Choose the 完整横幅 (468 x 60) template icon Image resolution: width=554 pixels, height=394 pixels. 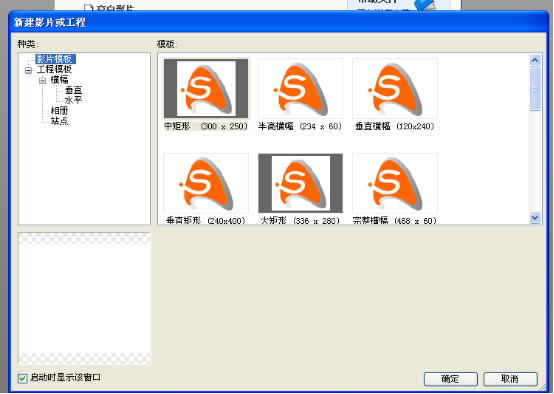395,183
